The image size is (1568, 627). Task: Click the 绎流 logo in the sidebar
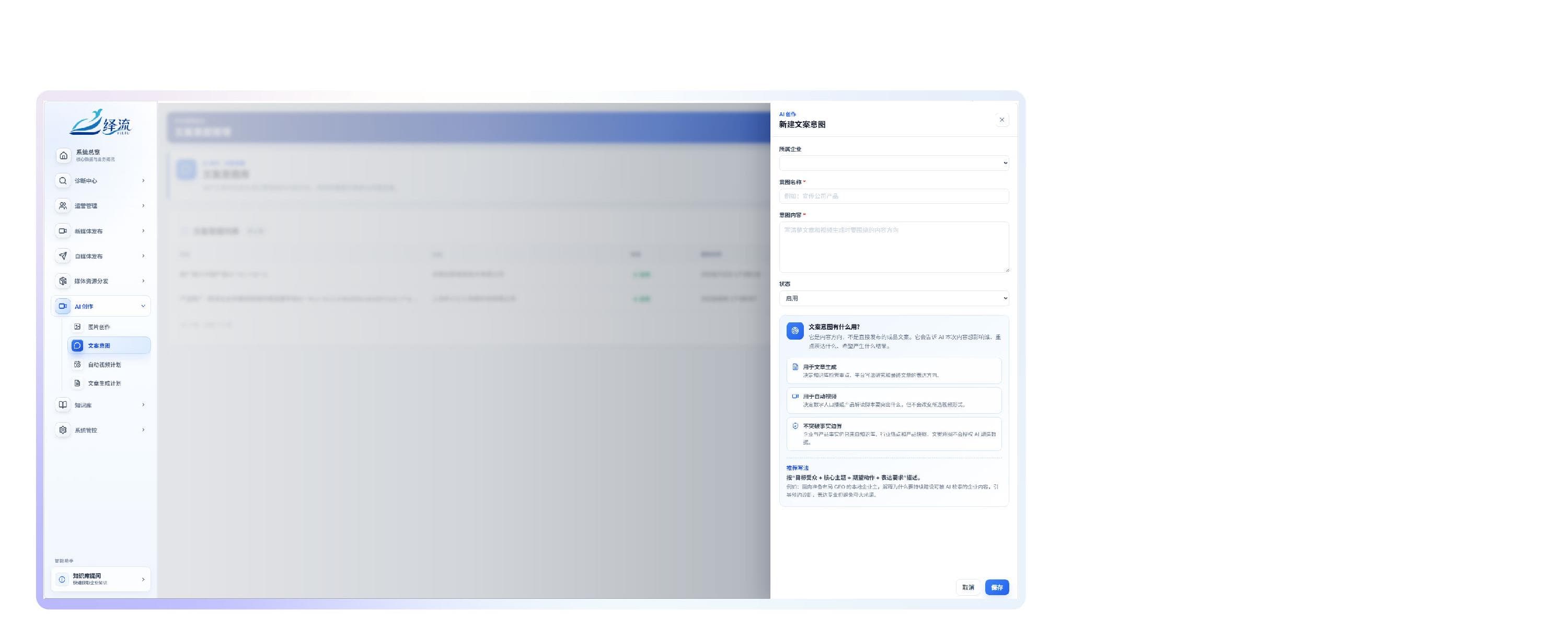(100, 122)
